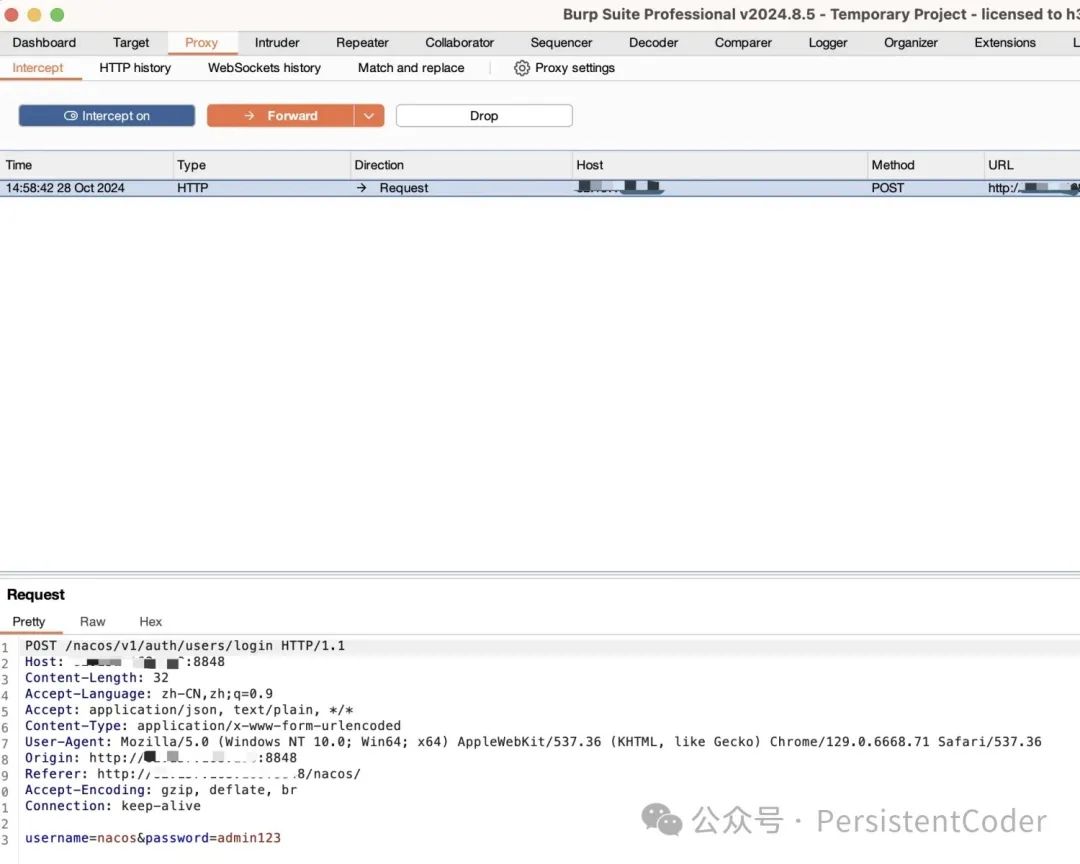Click the Content-Type header line
The image size is (1080, 864).
pos(213,726)
